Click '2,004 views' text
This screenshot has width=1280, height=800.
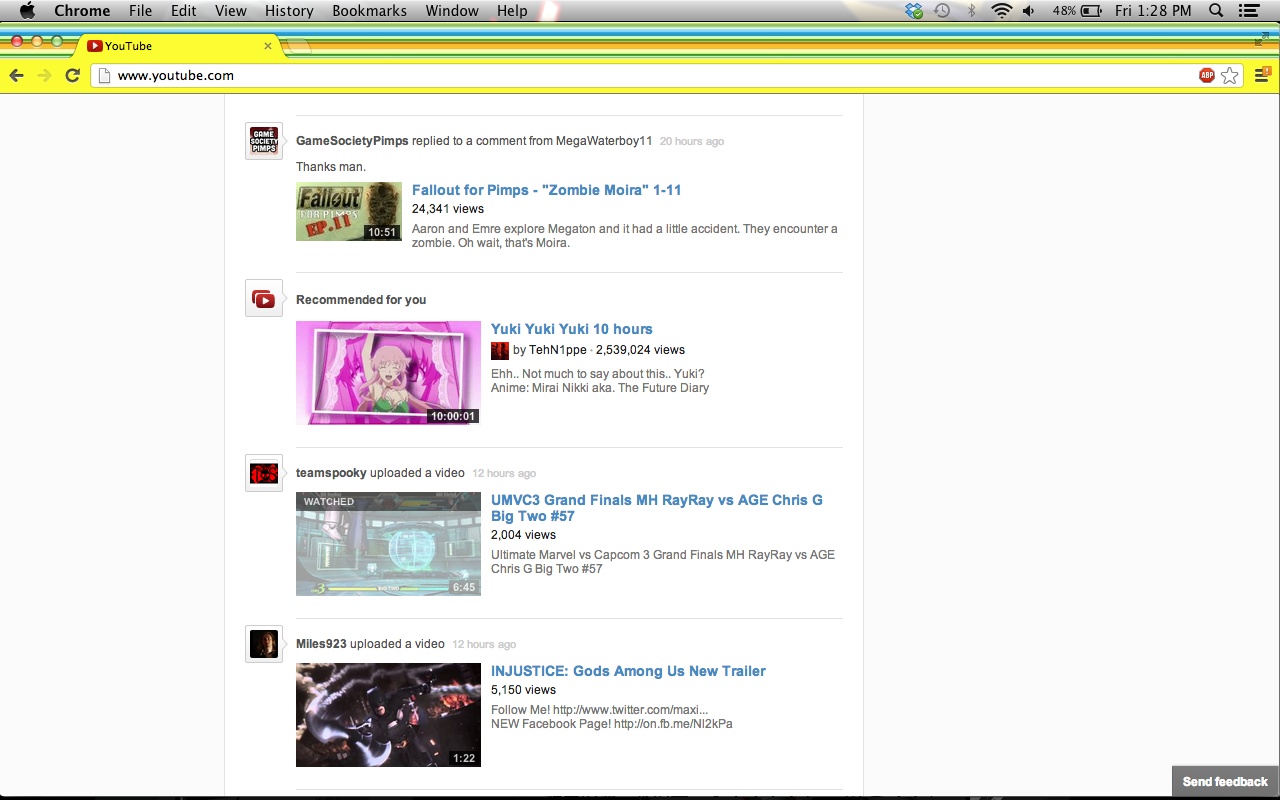coord(523,535)
